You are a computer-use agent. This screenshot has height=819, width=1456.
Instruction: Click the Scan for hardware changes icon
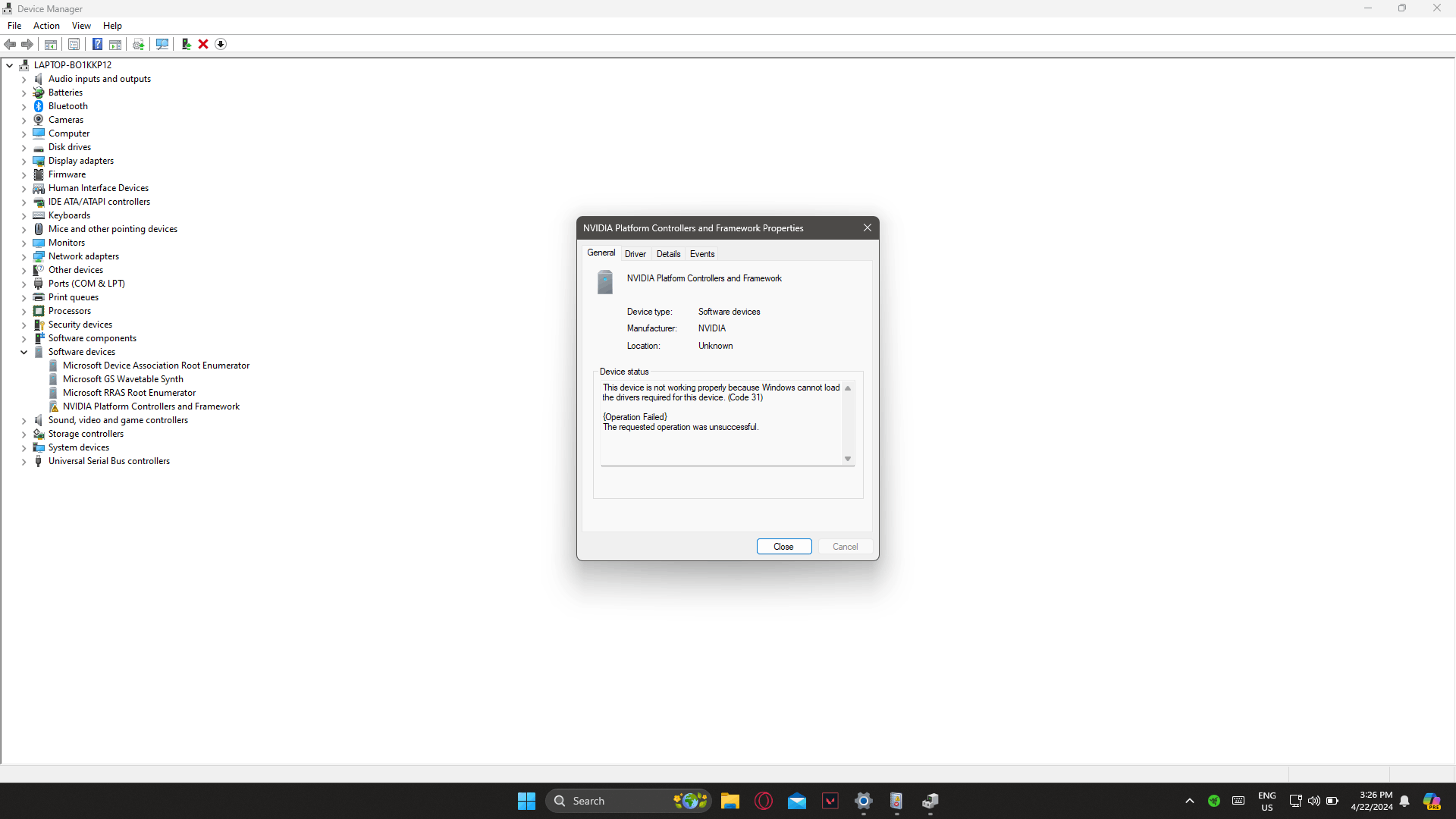click(x=162, y=44)
